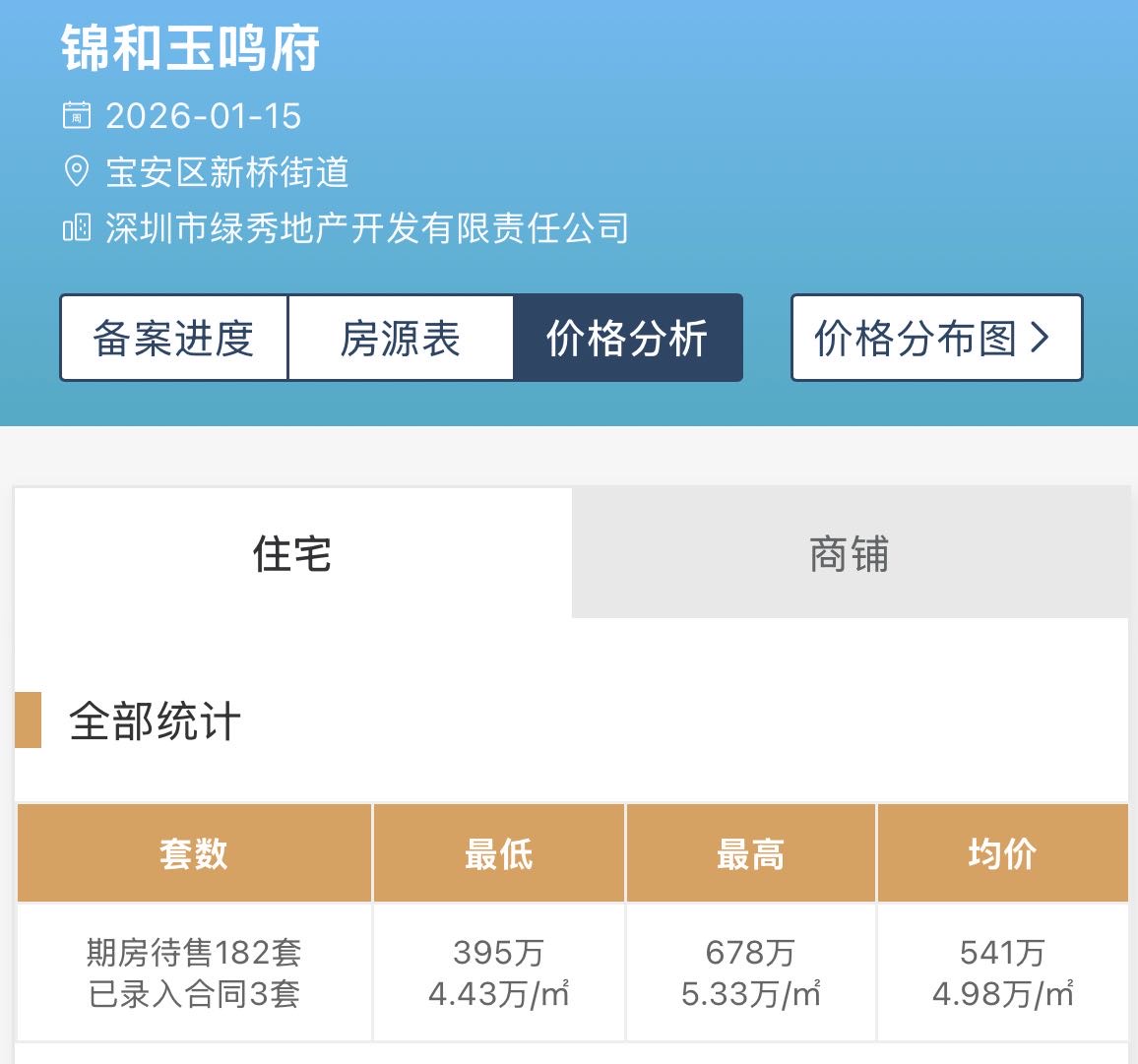The image size is (1138, 1064).
Task: Click the 锦和玉鸣府 project title
Action: 191,48
